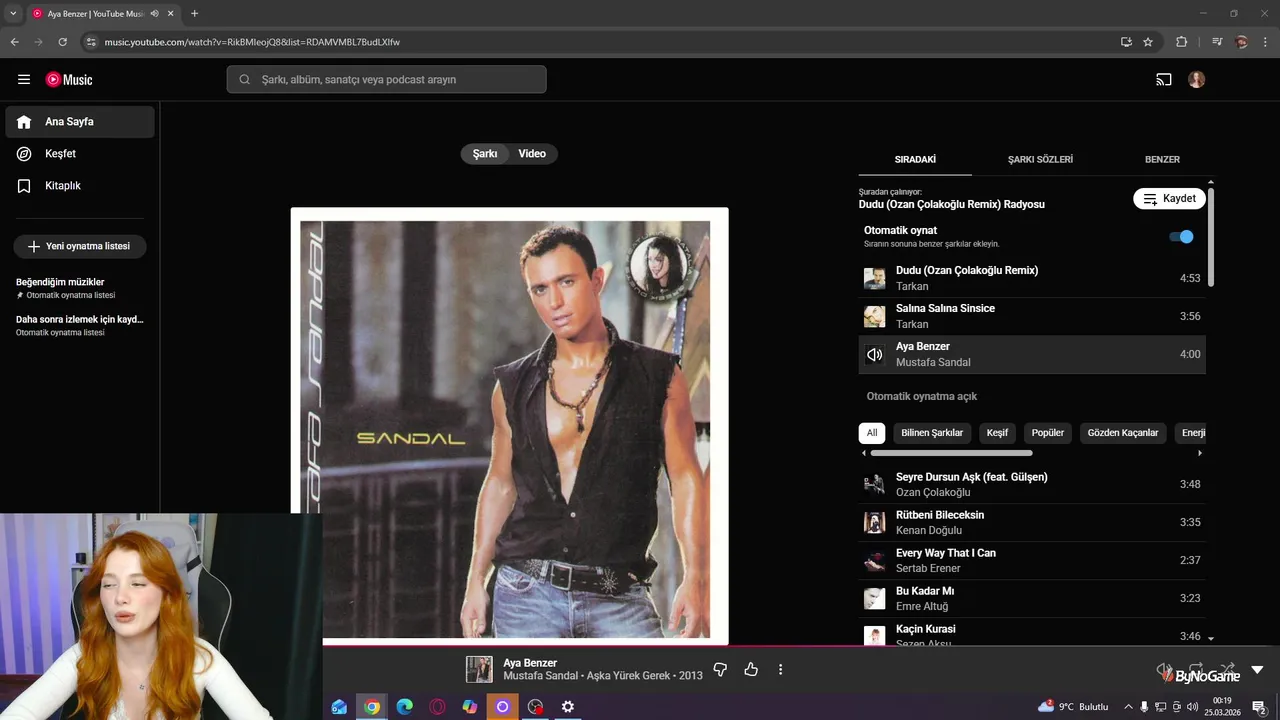The height and width of the screenshot is (720, 1280).
Task: Click install app icon in address bar
Action: point(1126,42)
